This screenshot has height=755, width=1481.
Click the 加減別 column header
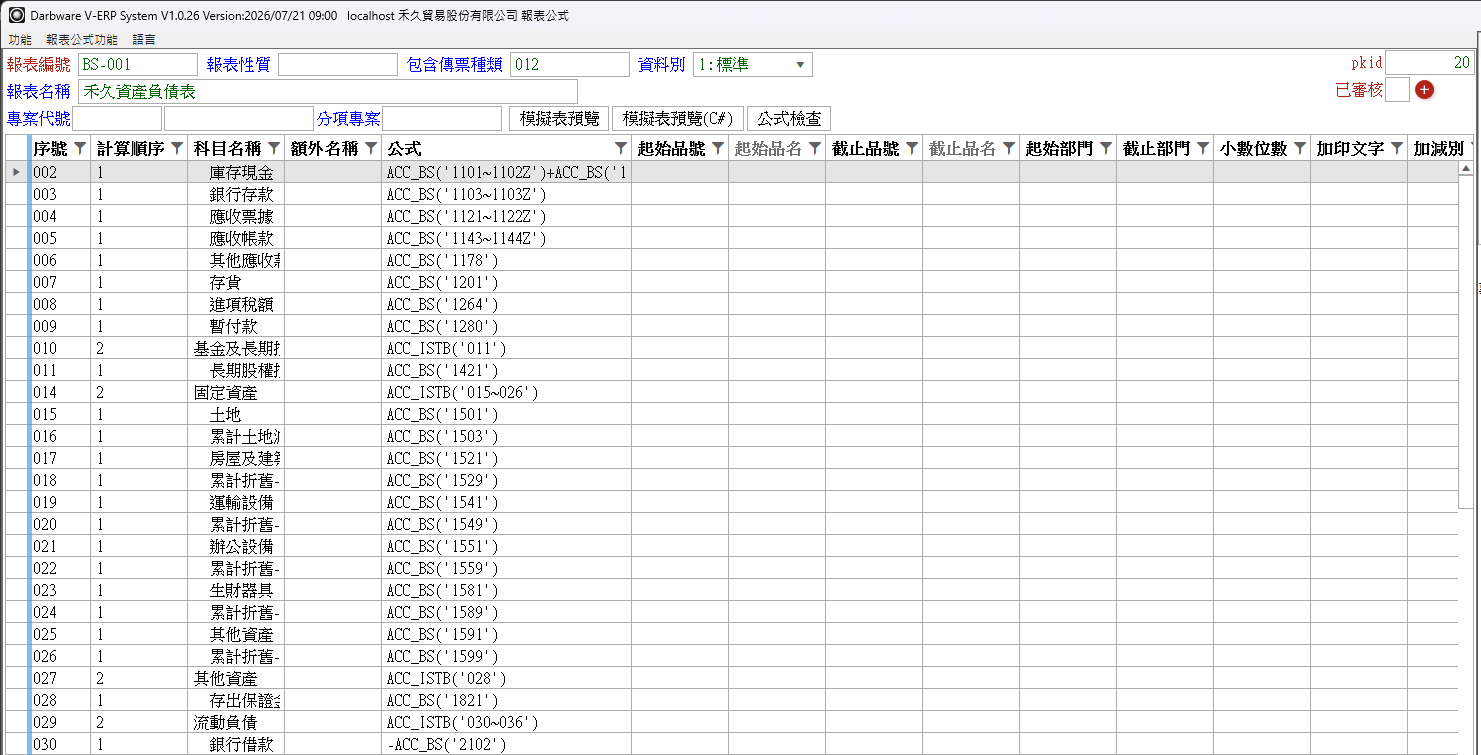pyautogui.click(x=1438, y=149)
